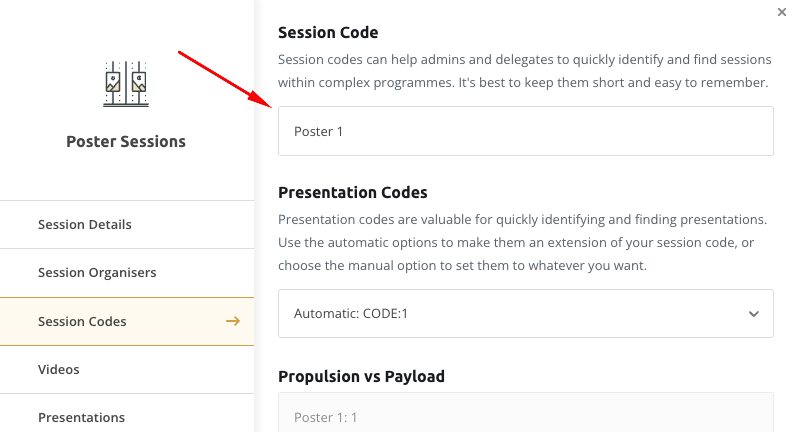Expand the chevron on Automatic: CODE:1
The width and height of the screenshot is (793, 432).
pyautogui.click(x=754, y=314)
